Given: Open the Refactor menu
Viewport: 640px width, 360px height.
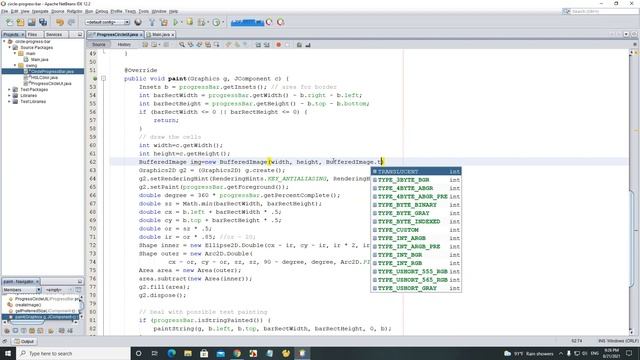Looking at the screenshot, I should point(74,11).
